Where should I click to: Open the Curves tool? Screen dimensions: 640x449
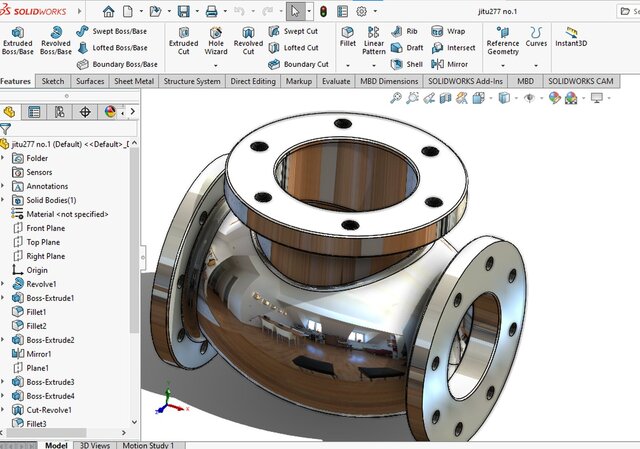tap(536, 37)
